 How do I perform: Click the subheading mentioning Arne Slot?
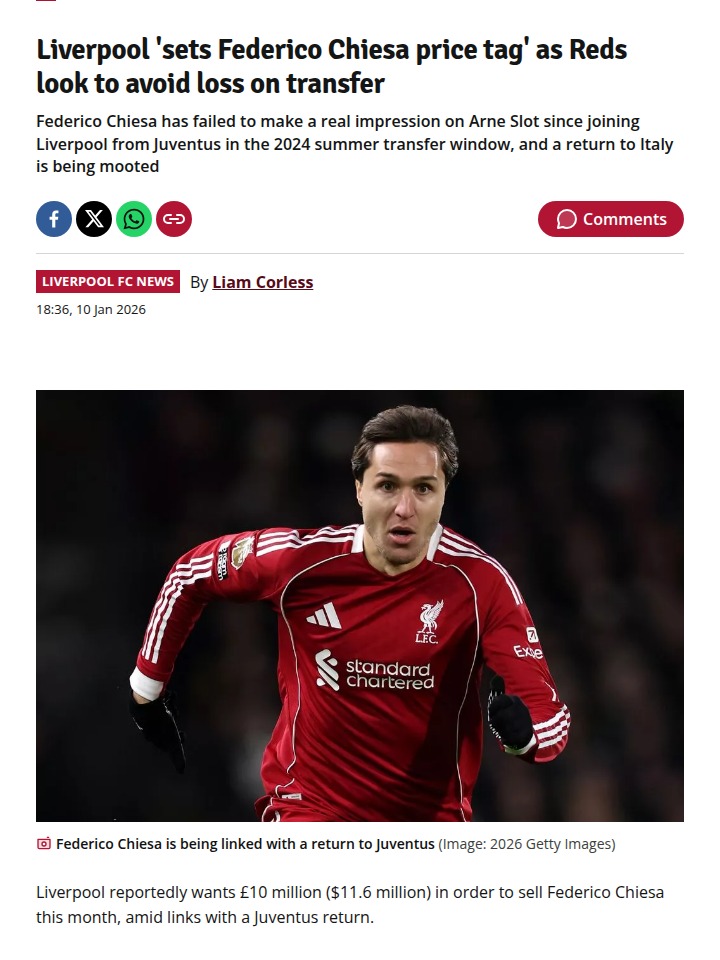click(354, 144)
